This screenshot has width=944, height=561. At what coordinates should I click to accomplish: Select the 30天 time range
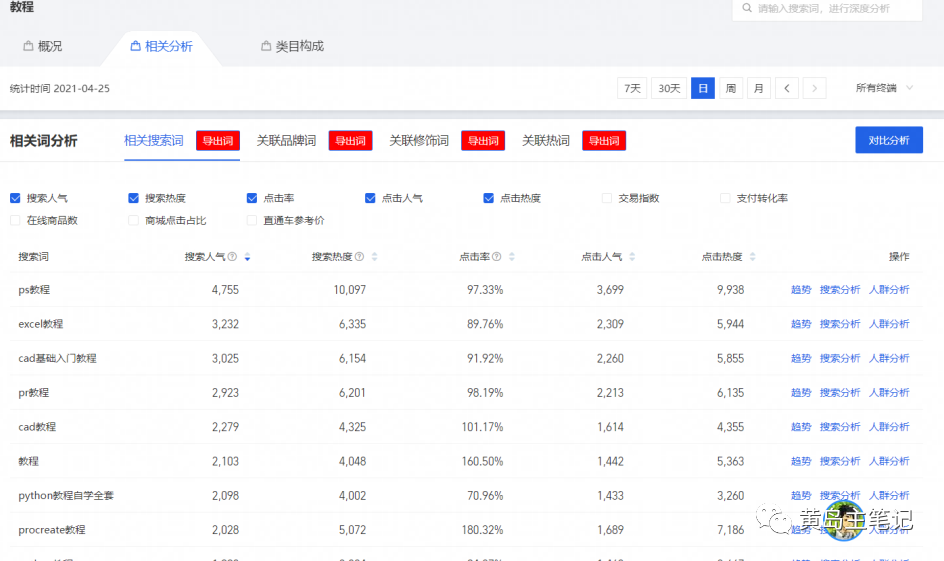click(669, 89)
